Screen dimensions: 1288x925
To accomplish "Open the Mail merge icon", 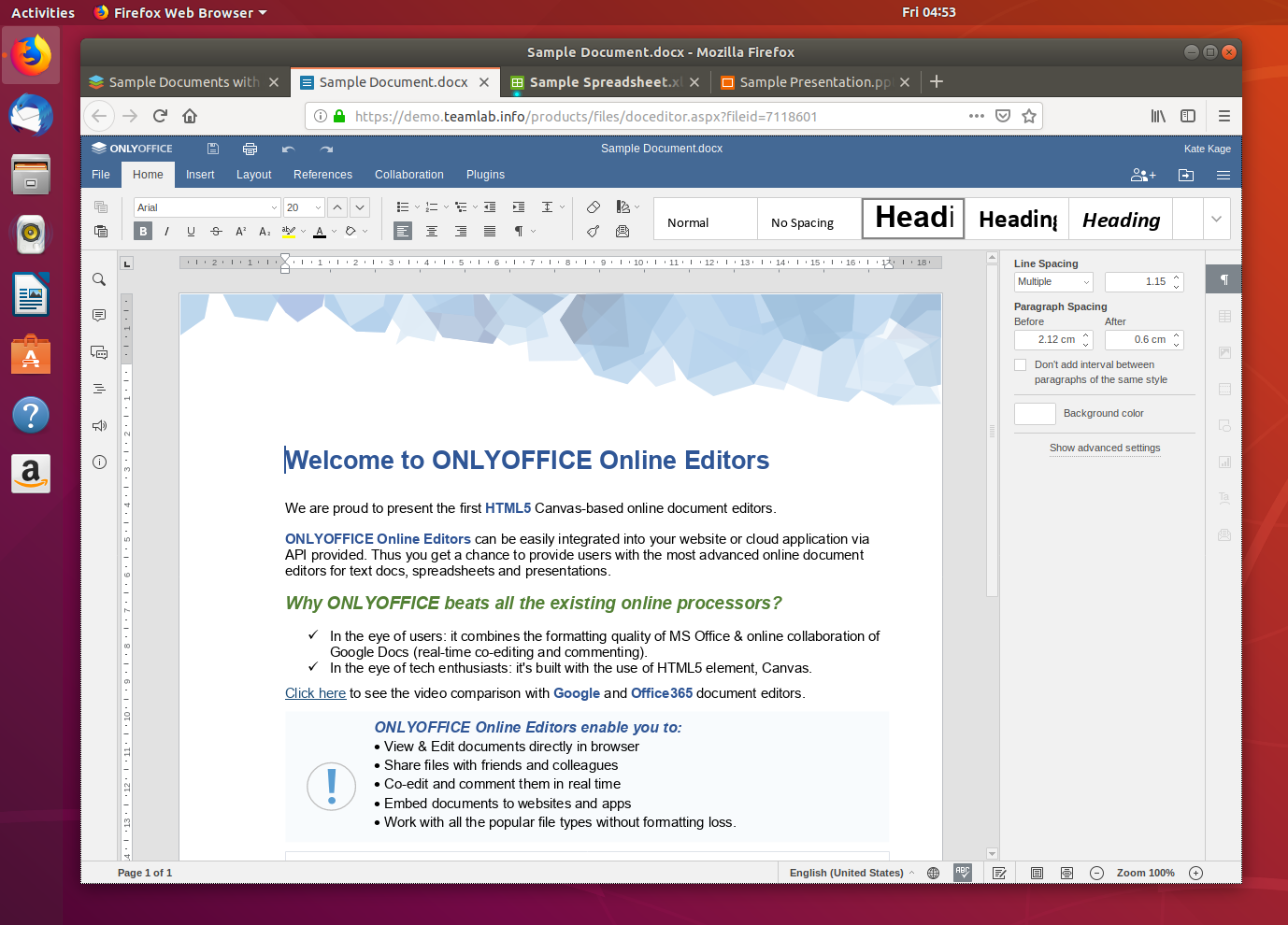I will click(x=623, y=231).
